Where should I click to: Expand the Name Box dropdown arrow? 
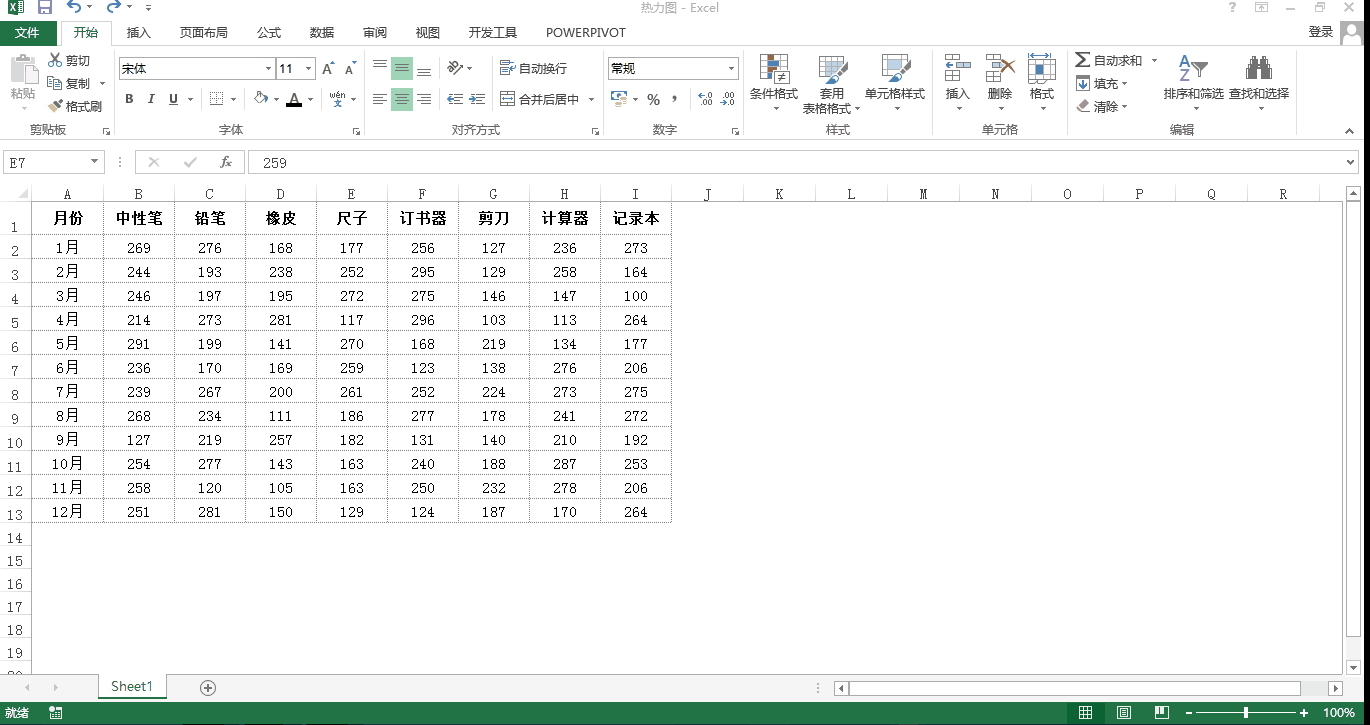click(95, 162)
